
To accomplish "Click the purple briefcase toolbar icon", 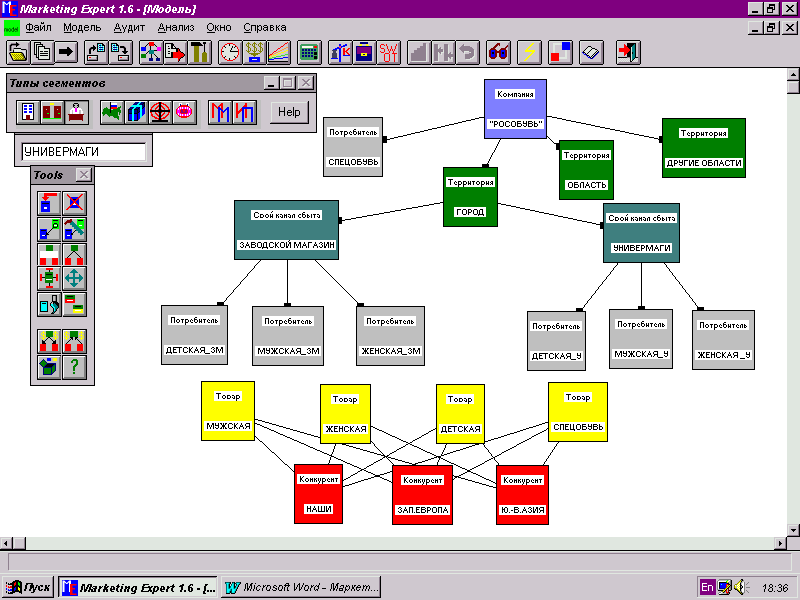I will (x=364, y=53).
